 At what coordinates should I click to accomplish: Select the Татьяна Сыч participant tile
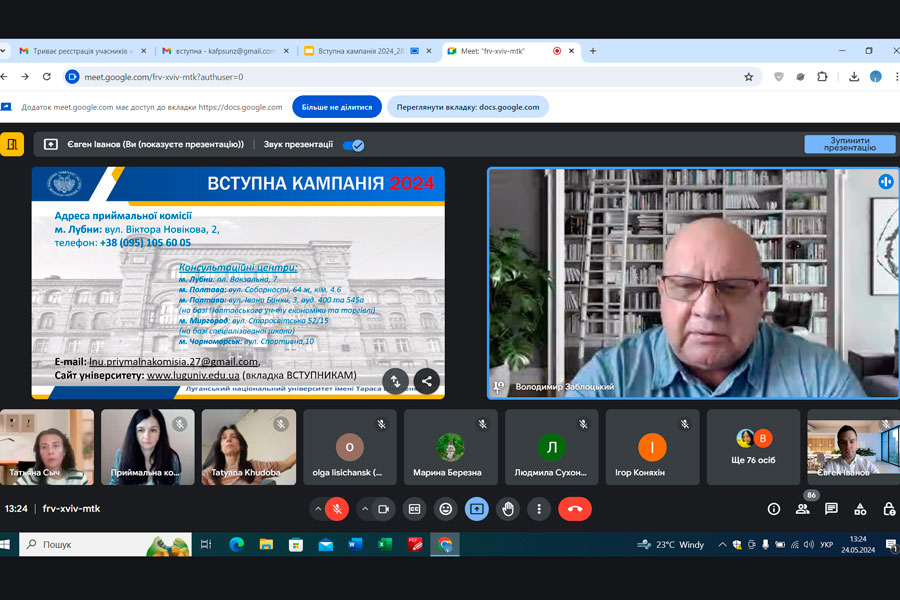(46, 447)
